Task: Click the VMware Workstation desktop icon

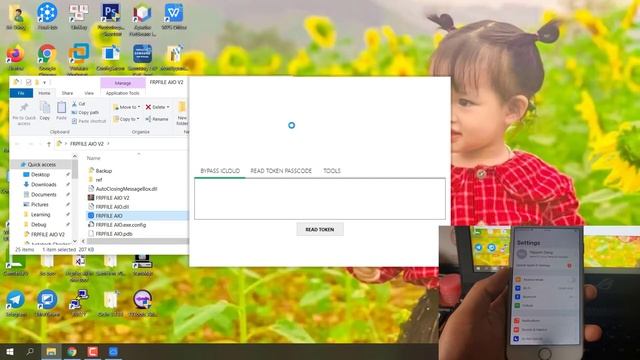Action: [x=79, y=54]
